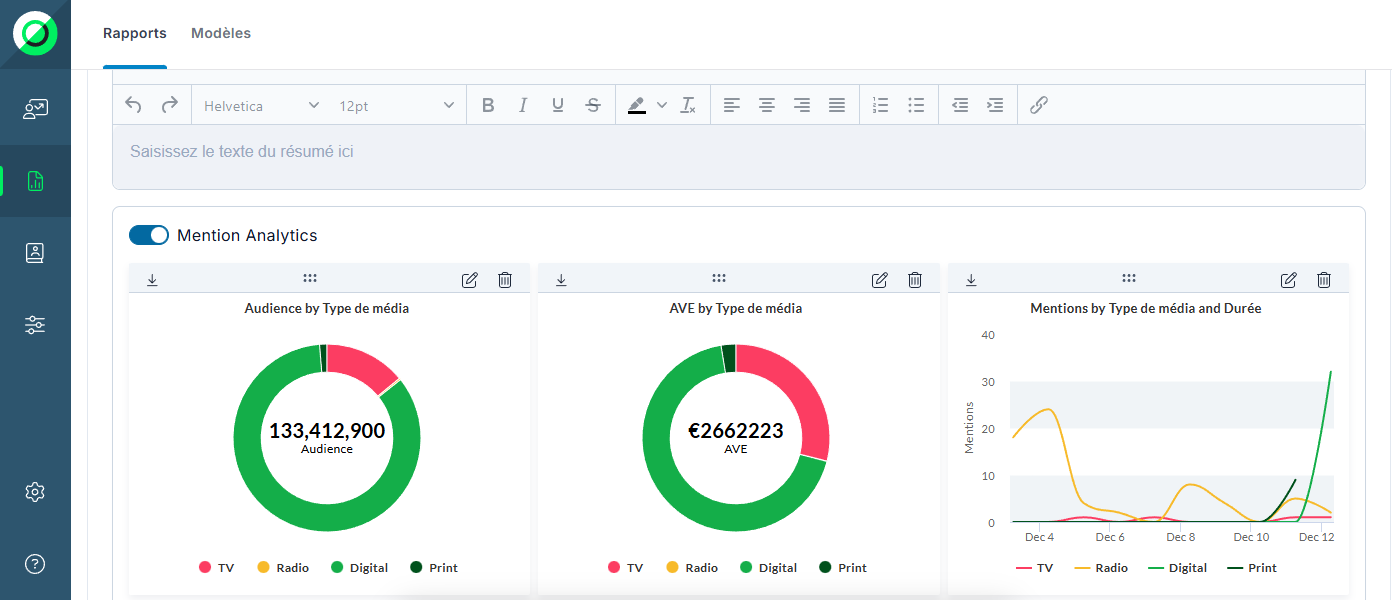This screenshot has height=600, width=1392.
Task: Apply bold formatting in the editor
Action: (488, 104)
